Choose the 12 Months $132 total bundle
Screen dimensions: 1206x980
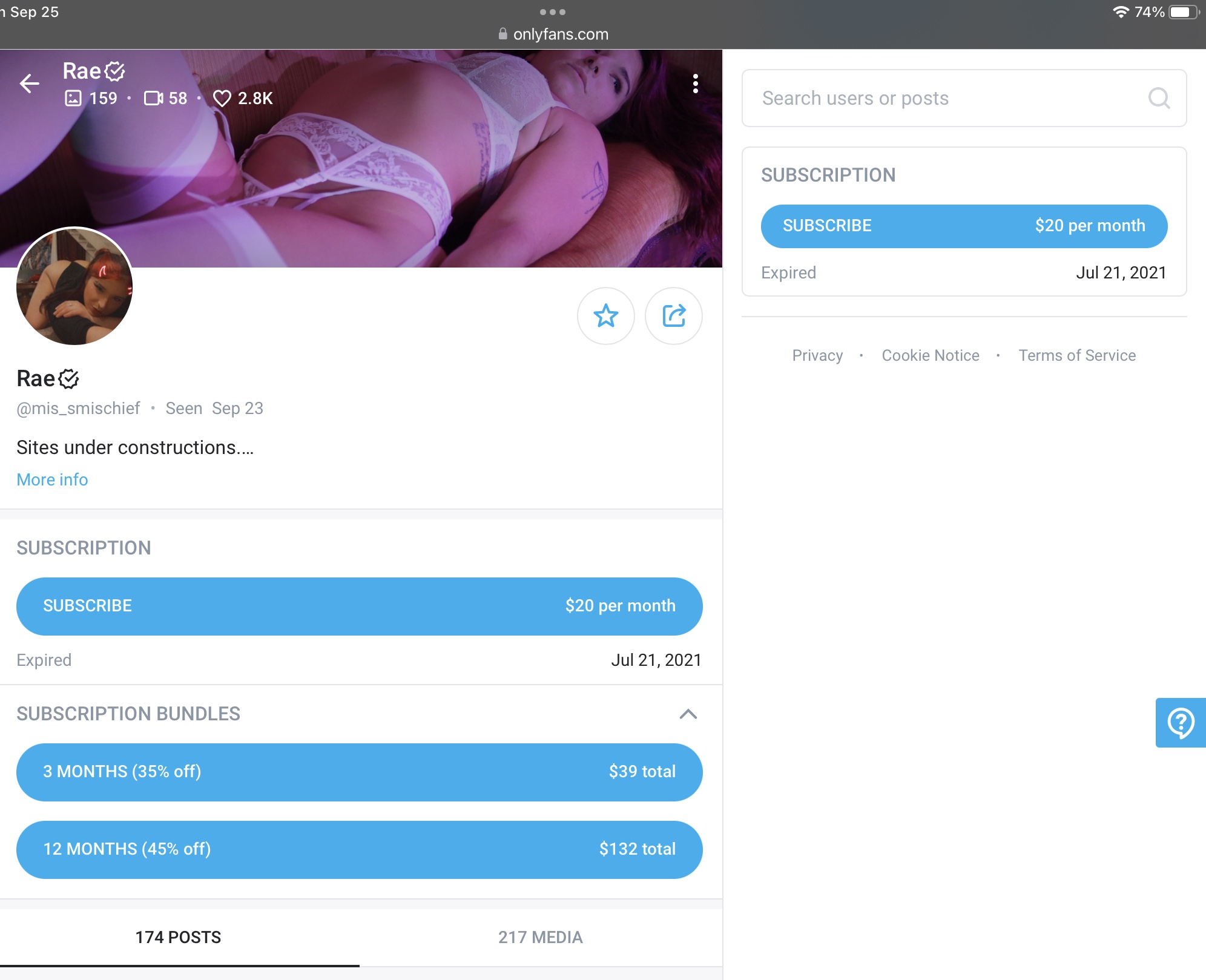pos(359,849)
